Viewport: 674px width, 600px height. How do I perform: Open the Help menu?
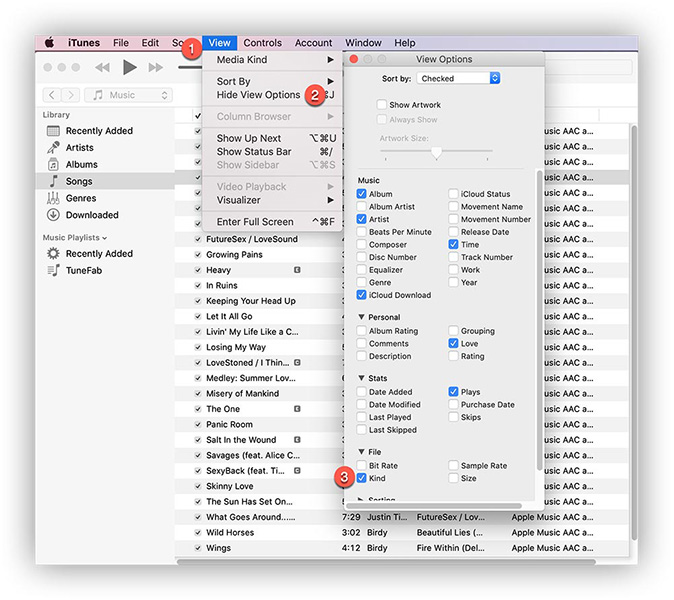[405, 43]
